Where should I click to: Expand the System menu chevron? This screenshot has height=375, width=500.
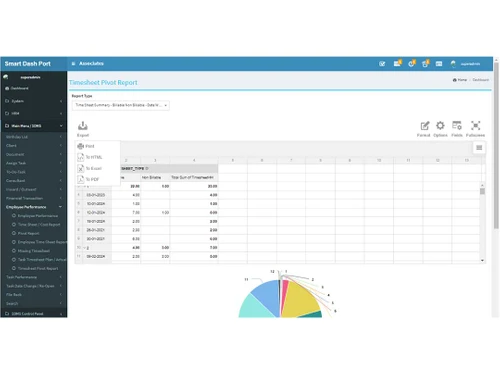click(x=61, y=101)
